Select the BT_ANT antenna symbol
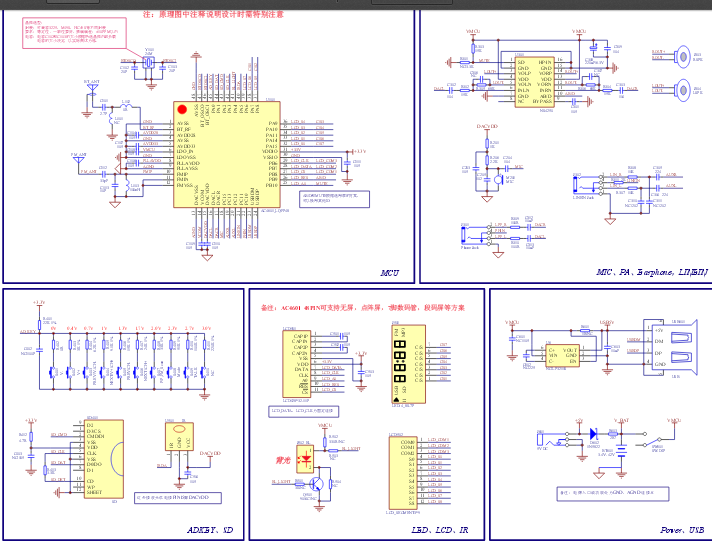The image size is (712, 547). pos(92,89)
